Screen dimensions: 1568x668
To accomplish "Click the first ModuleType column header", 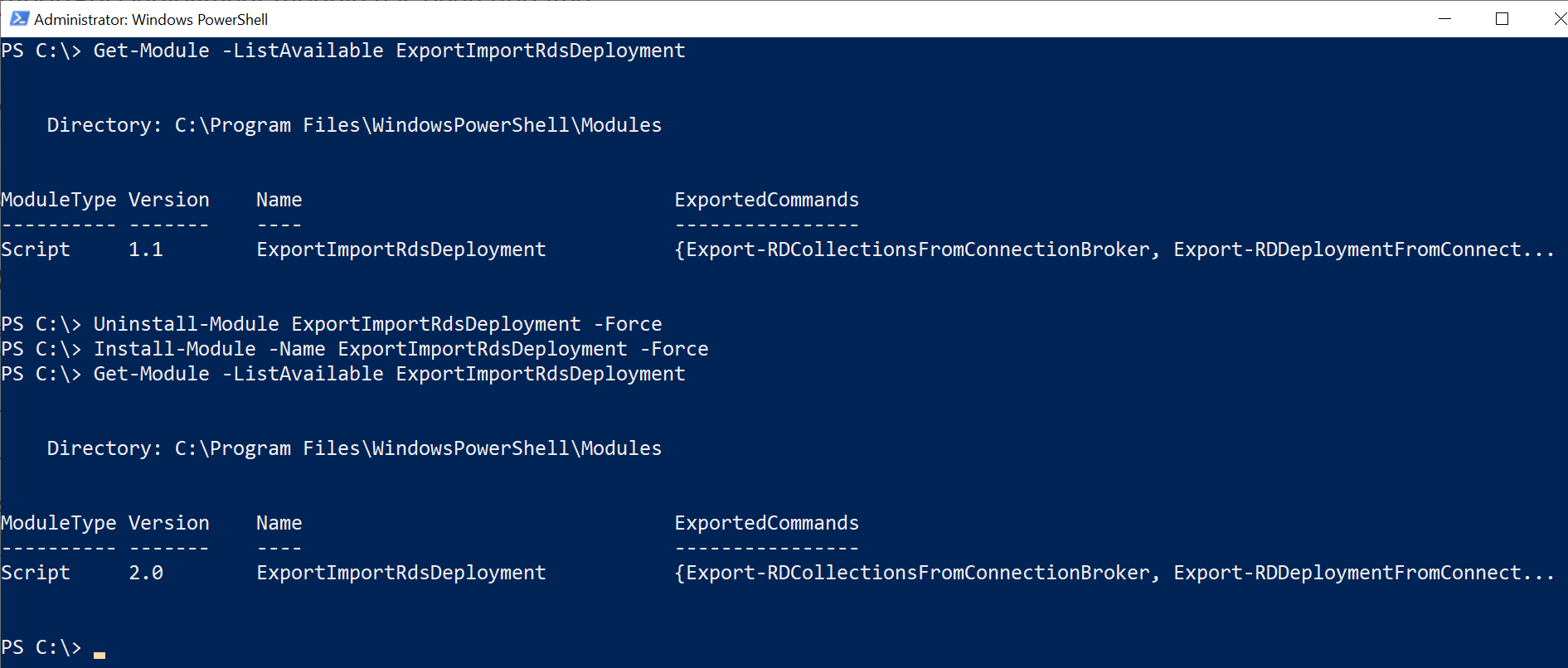I will click(59, 200).
